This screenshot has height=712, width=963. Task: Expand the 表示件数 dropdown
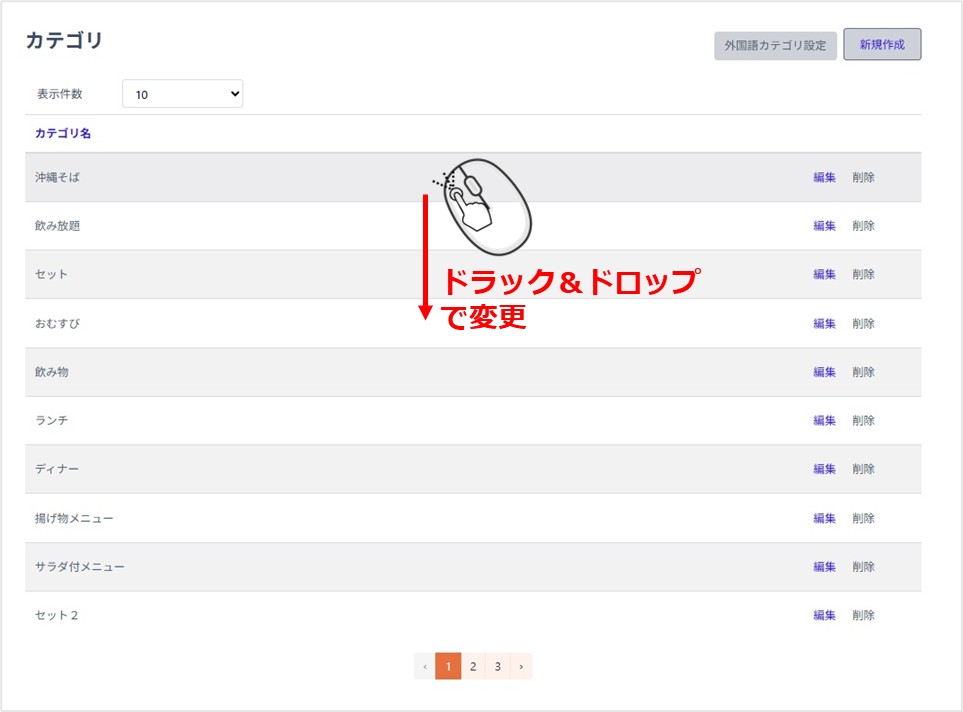point(182,94)
